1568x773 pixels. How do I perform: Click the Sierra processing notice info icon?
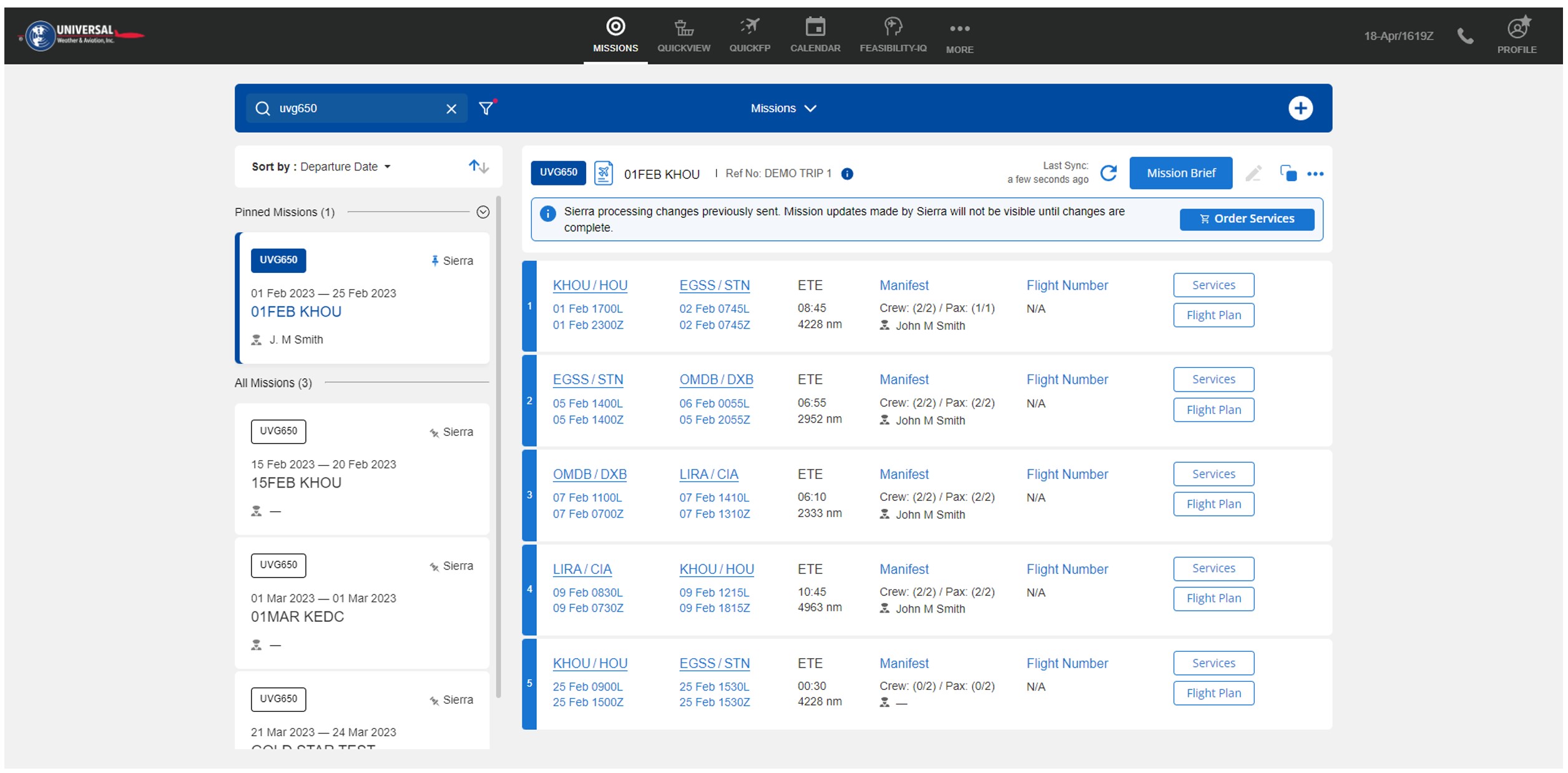(547, 214)
